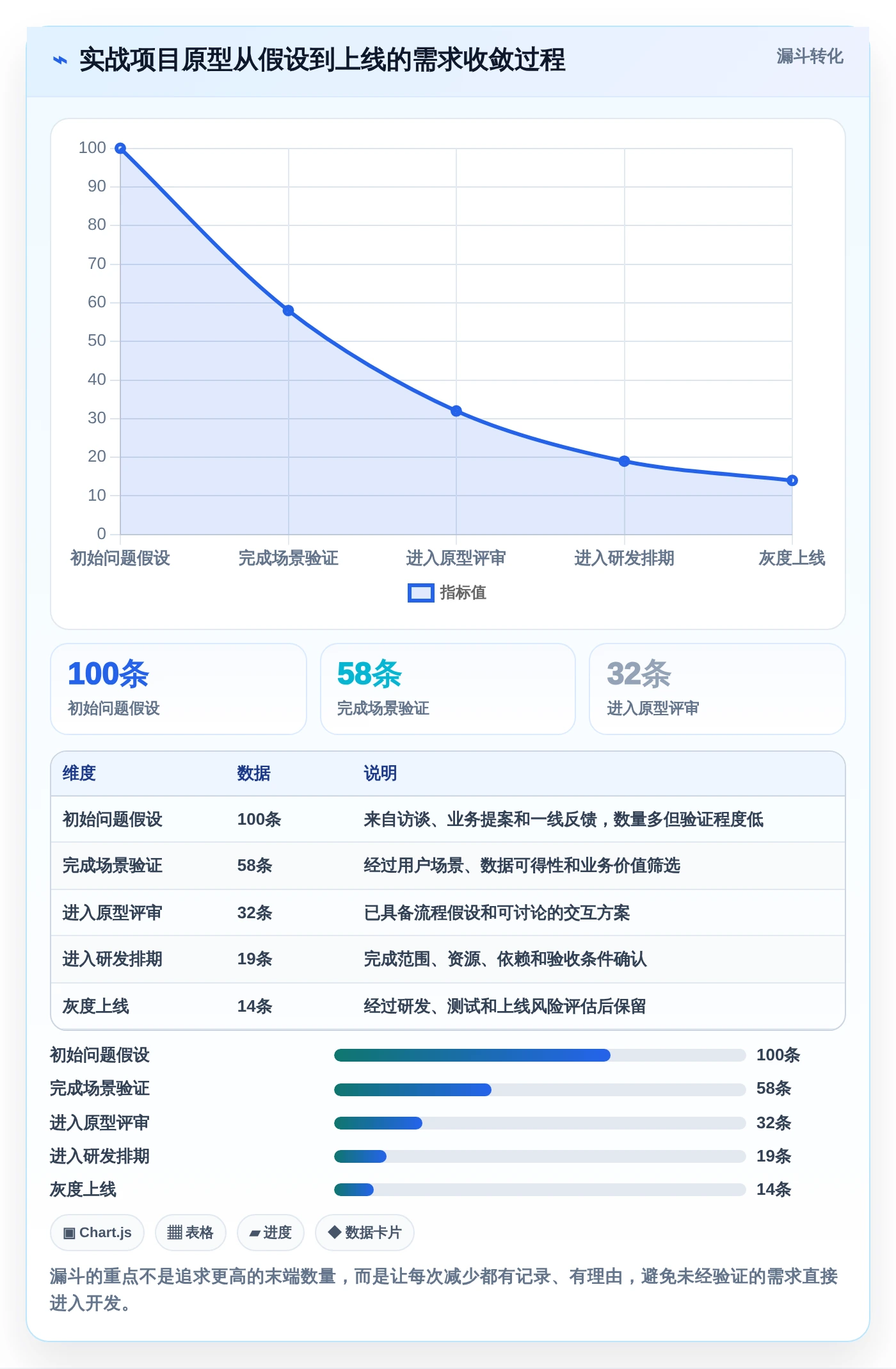Click the description starting 完成范围
The width and height of the screenshot is (896, 1369).
[506, 959]
